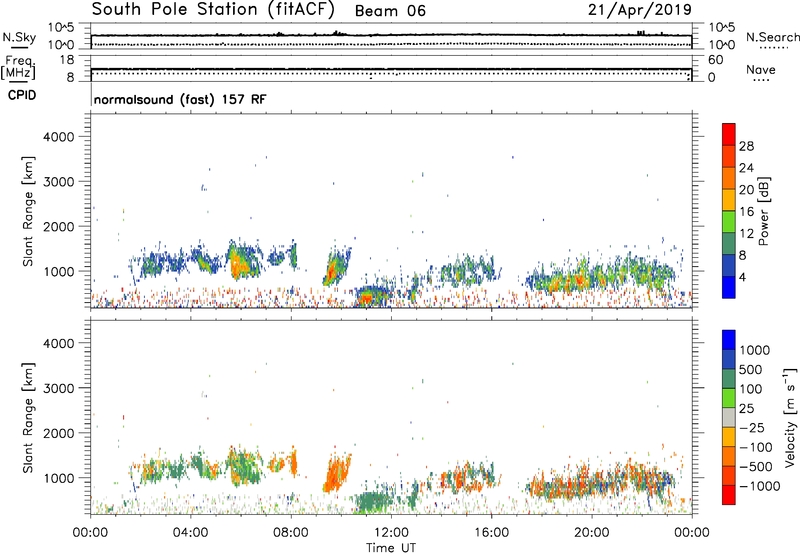Click the '60' Nave axis tick

click(716, 60)
